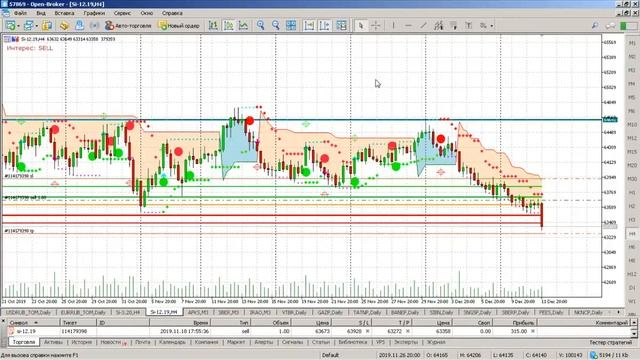This screenshot has width=640, height=360.
Task: Switch chart to line chart view
Action: click(x=244, y=25)
